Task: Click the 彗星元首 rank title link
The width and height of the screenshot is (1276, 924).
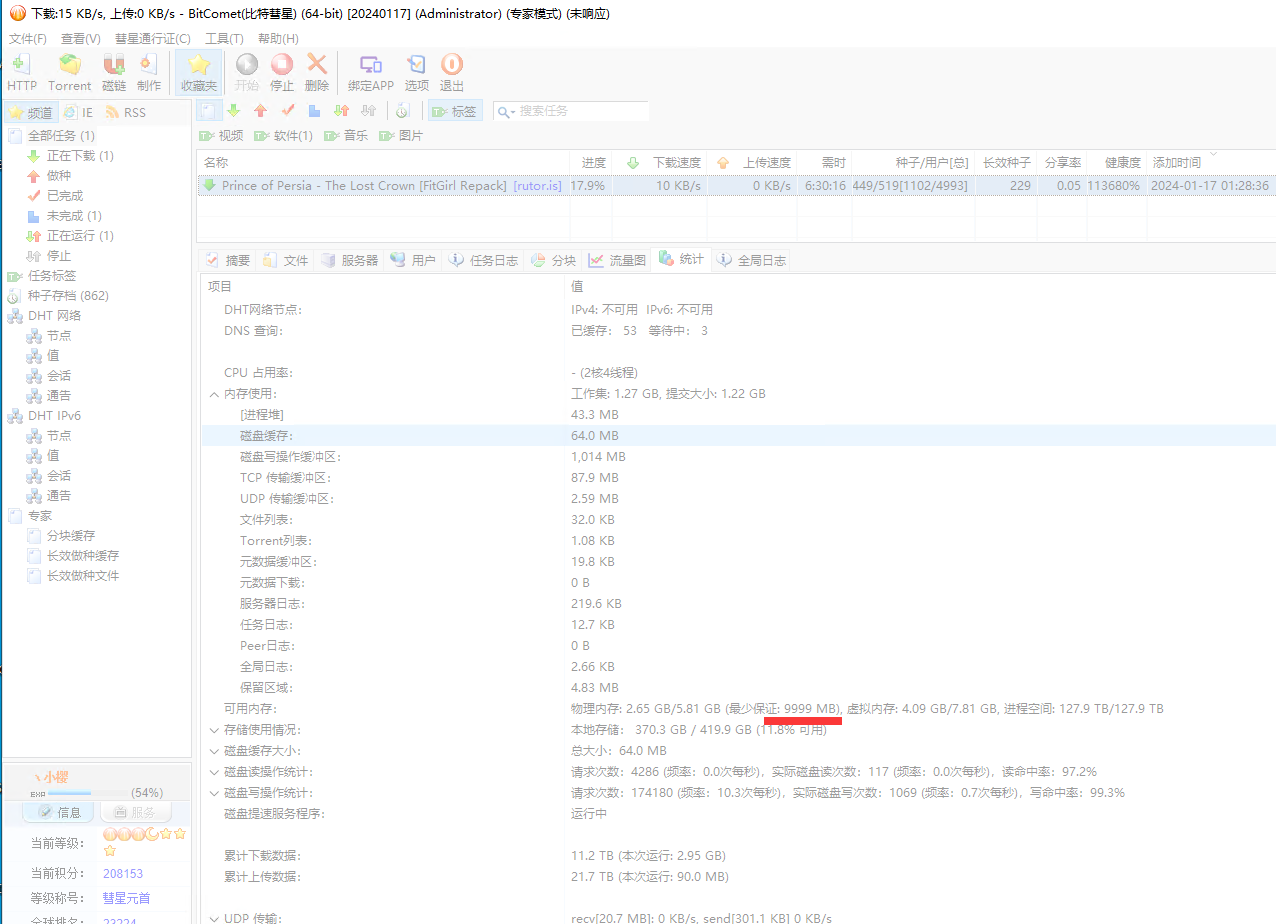Action: click(126, 898)
